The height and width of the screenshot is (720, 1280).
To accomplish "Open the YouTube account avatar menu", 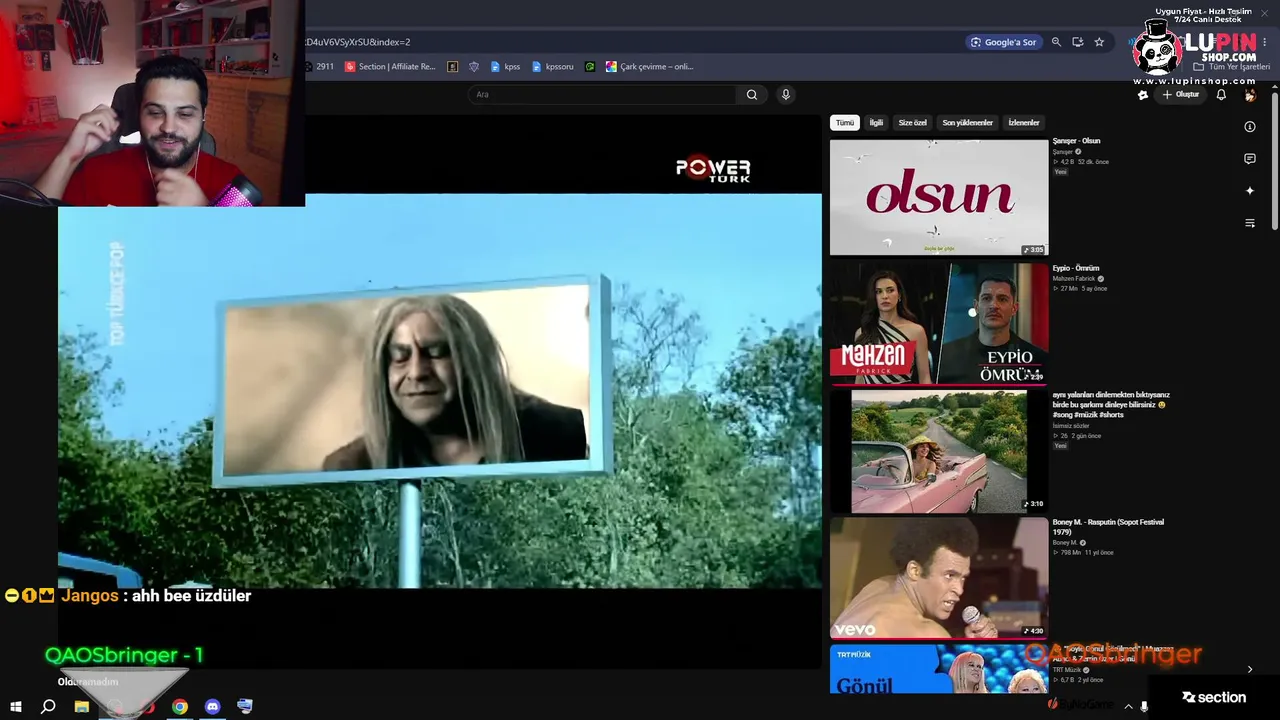I will click(1250, 95).
